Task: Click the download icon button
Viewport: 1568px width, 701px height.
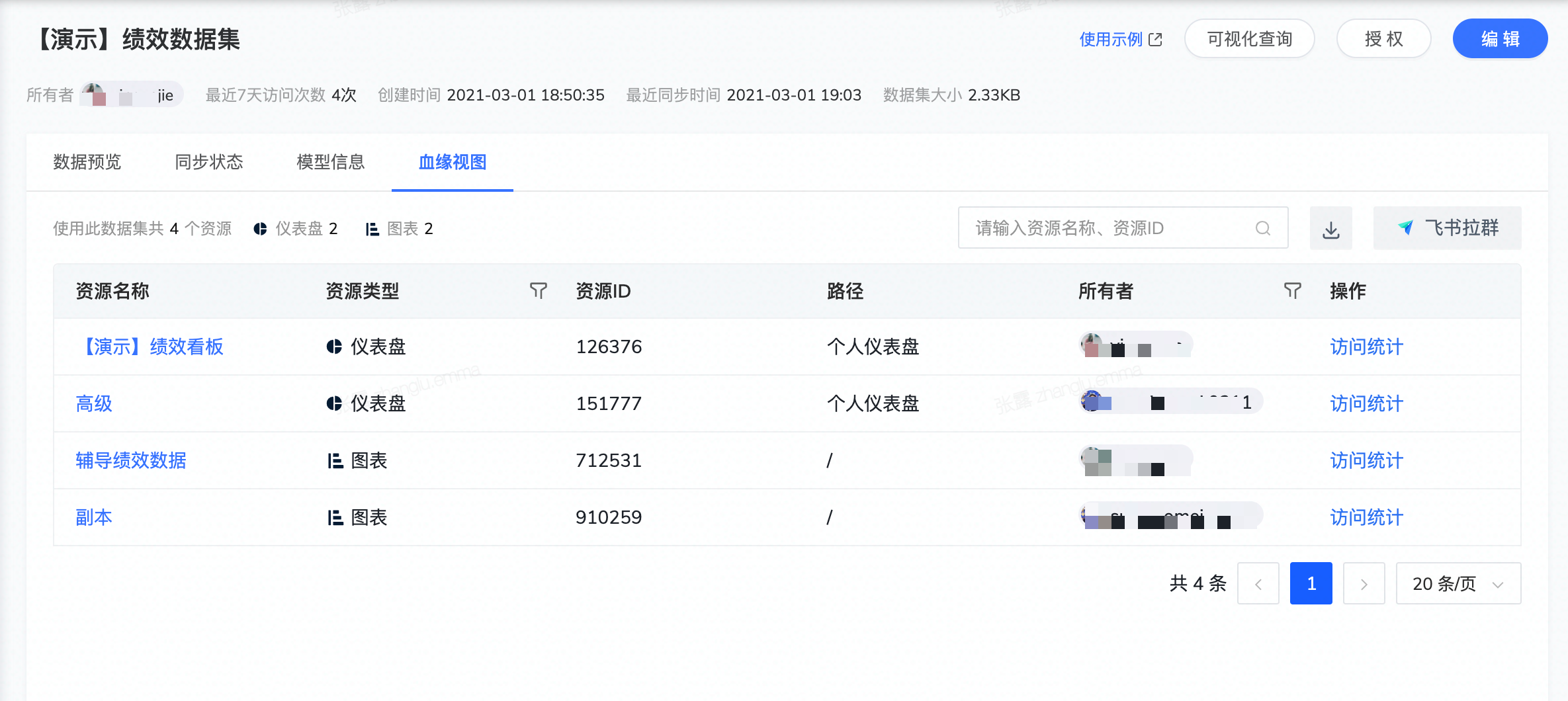Action: (x=1330, y=229)
